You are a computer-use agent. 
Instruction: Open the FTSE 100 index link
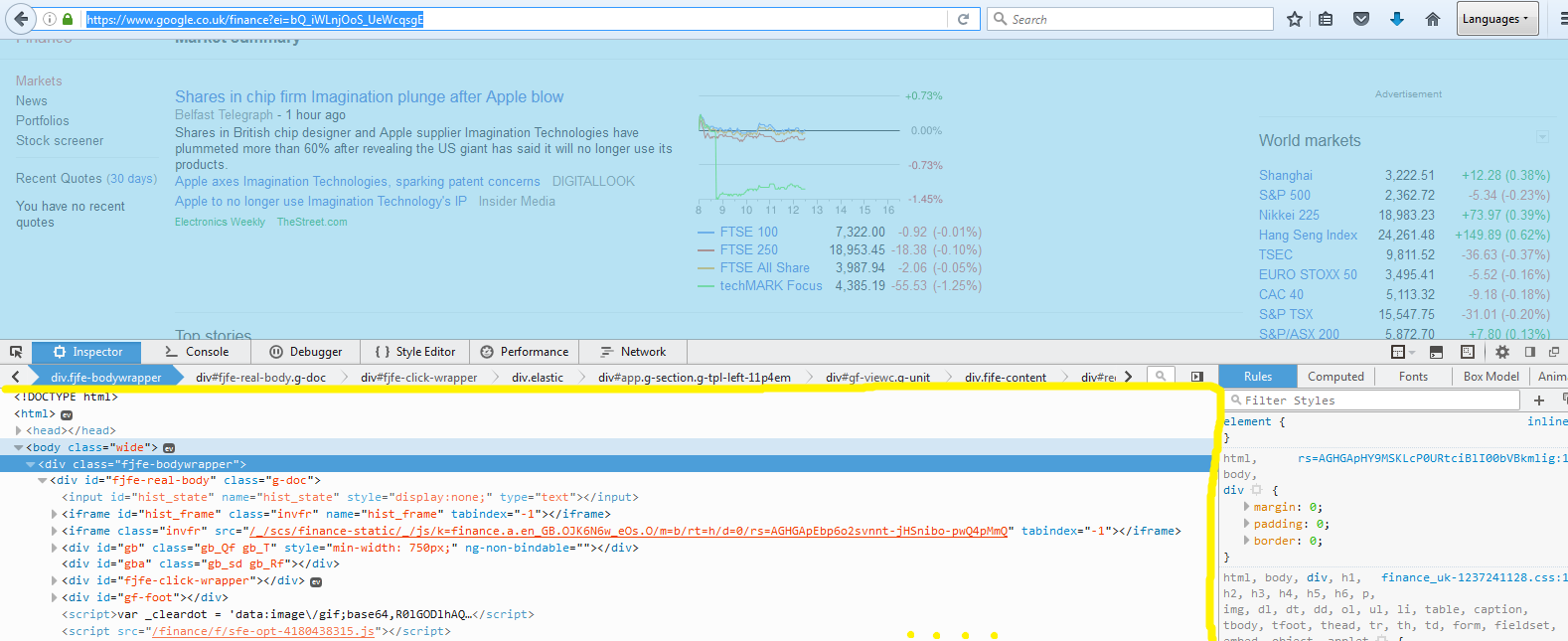pos(749,233)
